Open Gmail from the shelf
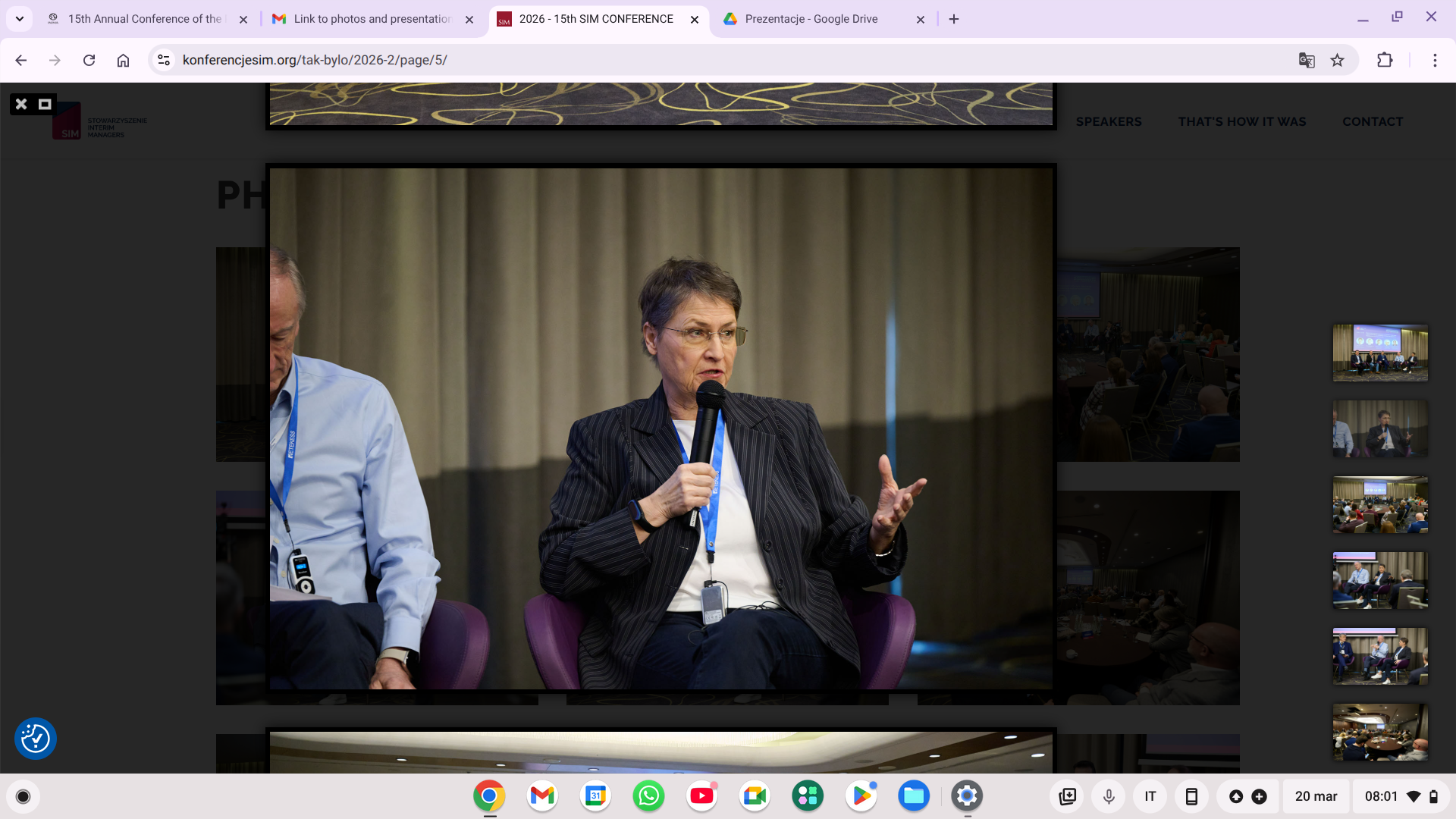1456x819 pixels. 542,796
